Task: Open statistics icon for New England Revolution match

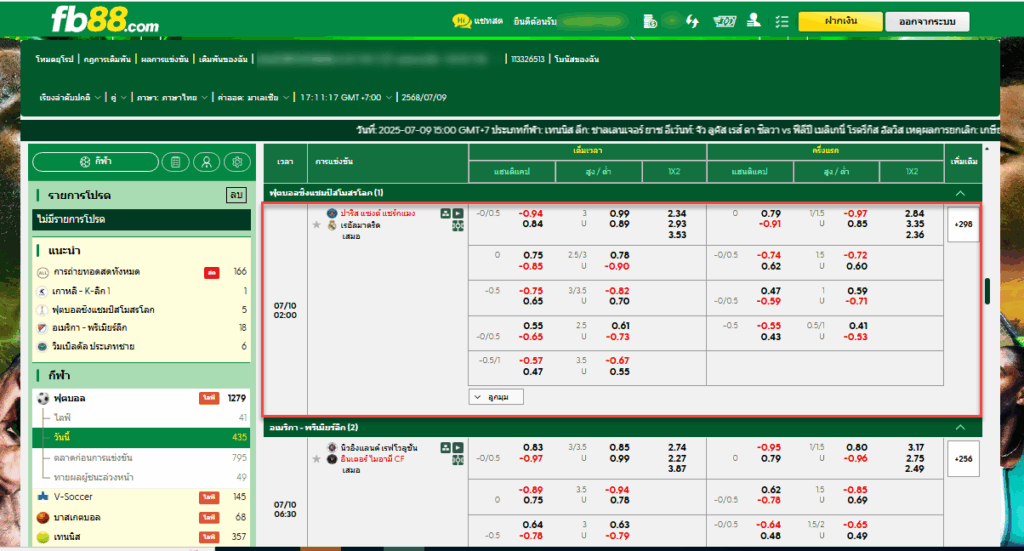Action: pos(458,460)
